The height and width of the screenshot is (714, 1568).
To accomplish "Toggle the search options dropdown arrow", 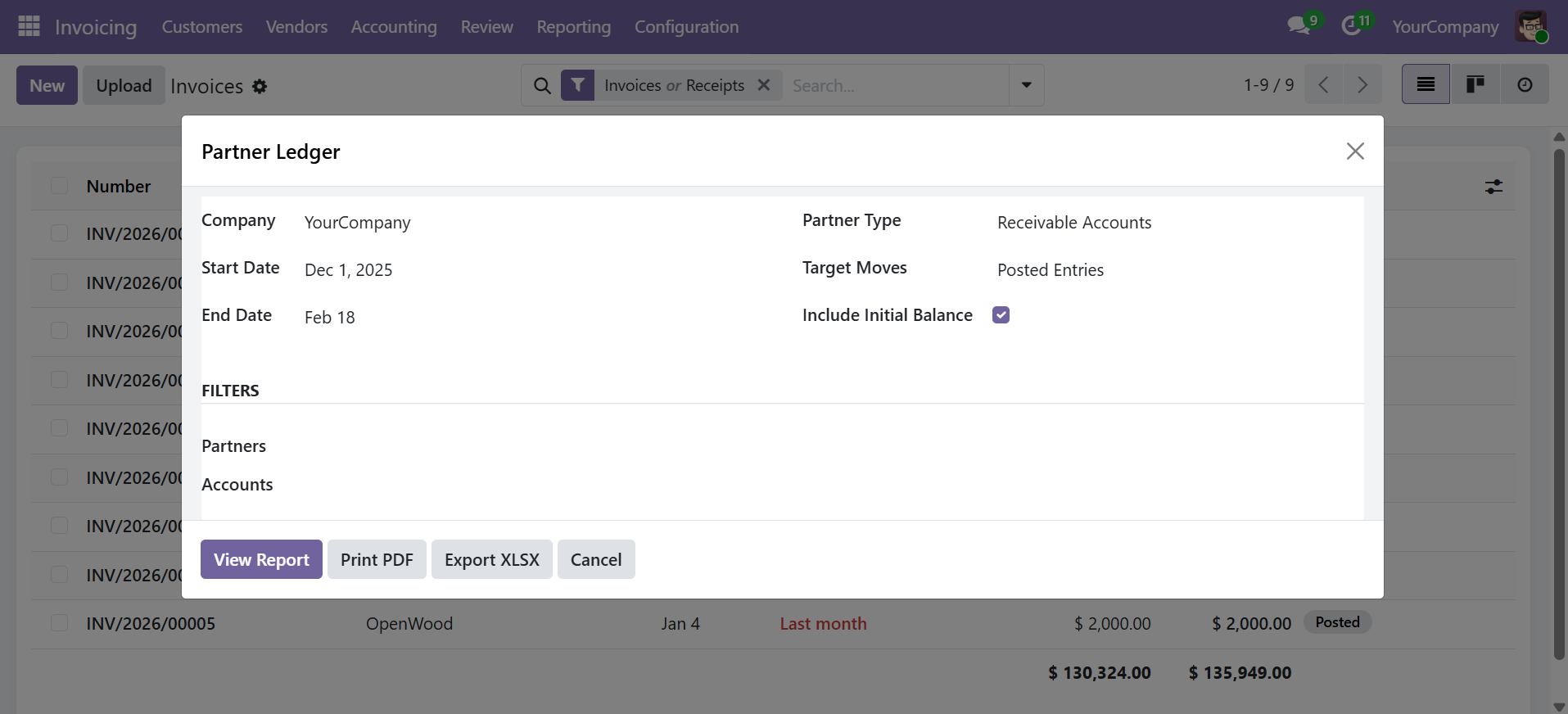I will tap(1027, 85).
